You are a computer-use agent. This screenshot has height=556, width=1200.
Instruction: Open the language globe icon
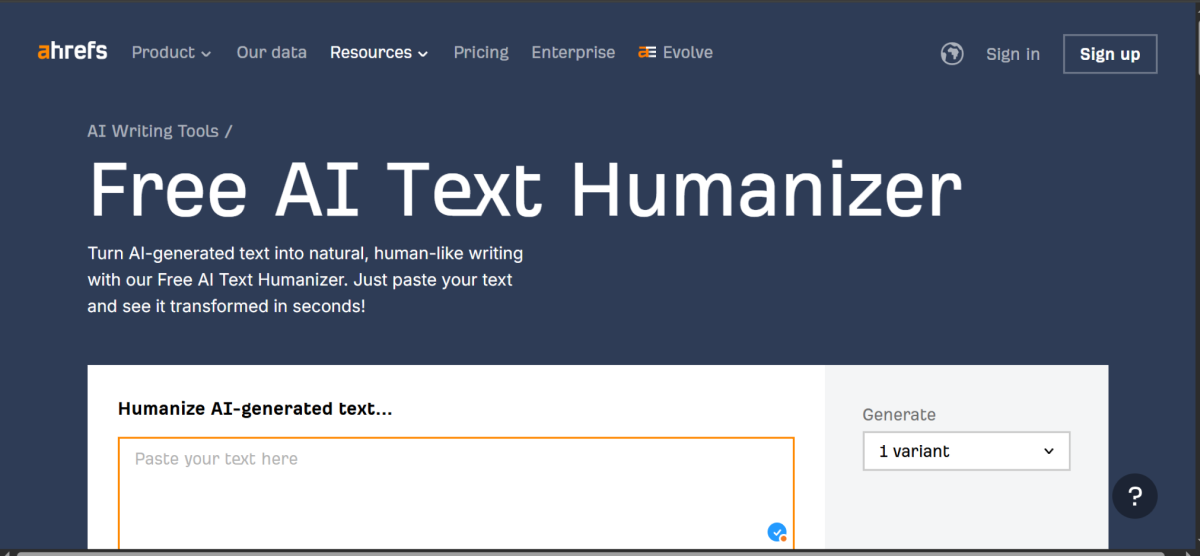point(952,54)
